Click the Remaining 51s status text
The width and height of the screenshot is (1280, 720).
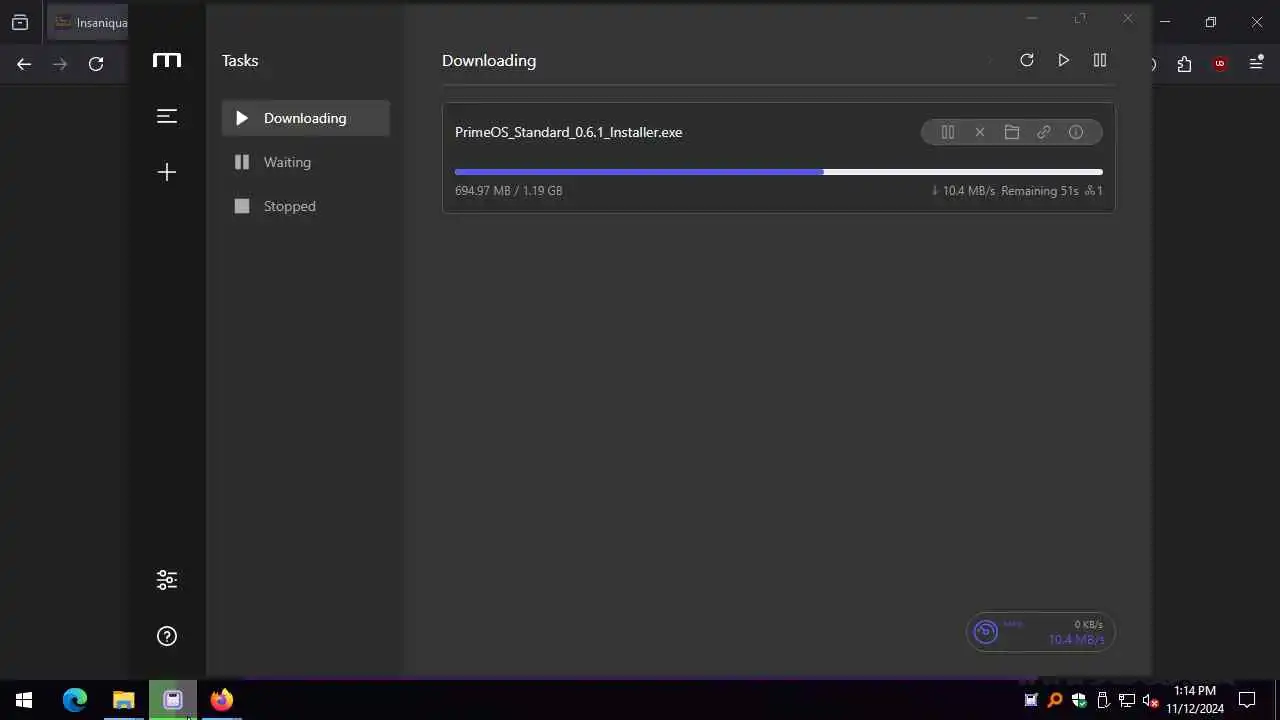pyautogui.click(x=1039, y=190)
